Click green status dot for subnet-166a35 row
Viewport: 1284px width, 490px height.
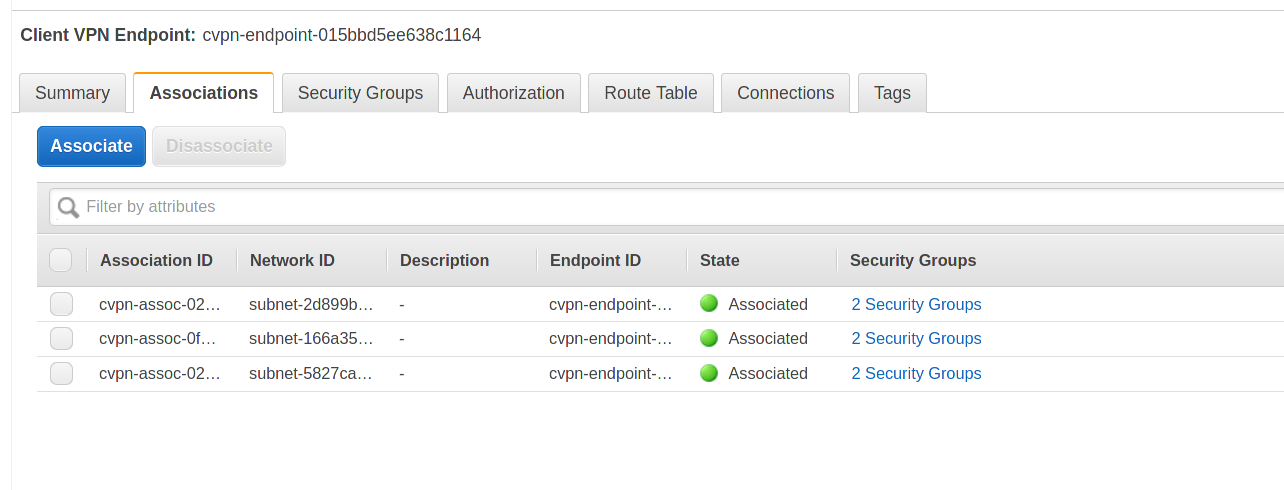pyautogui.click(x=709, y=338)
